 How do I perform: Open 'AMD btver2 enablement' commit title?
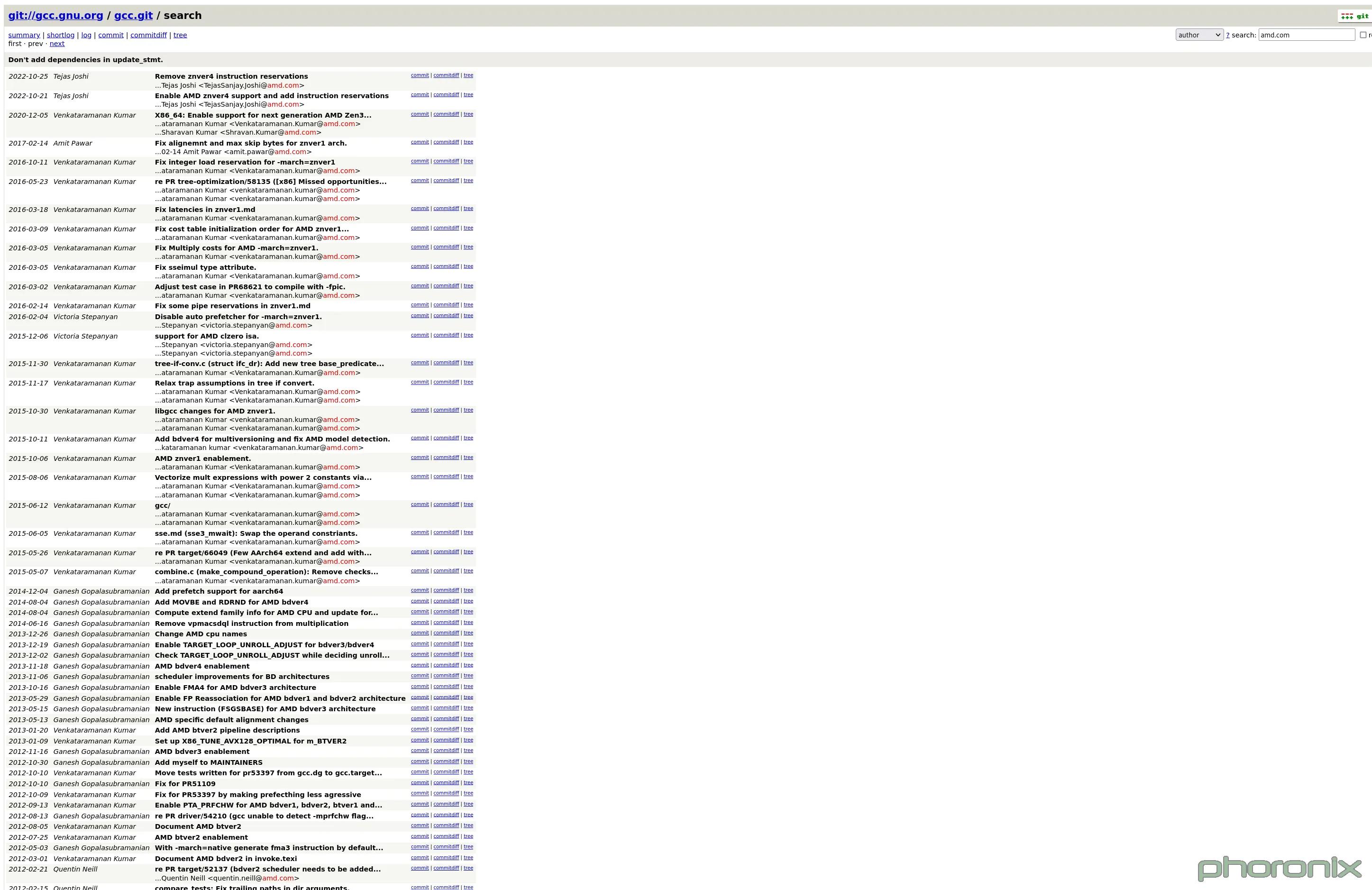(x=201, y=837)
